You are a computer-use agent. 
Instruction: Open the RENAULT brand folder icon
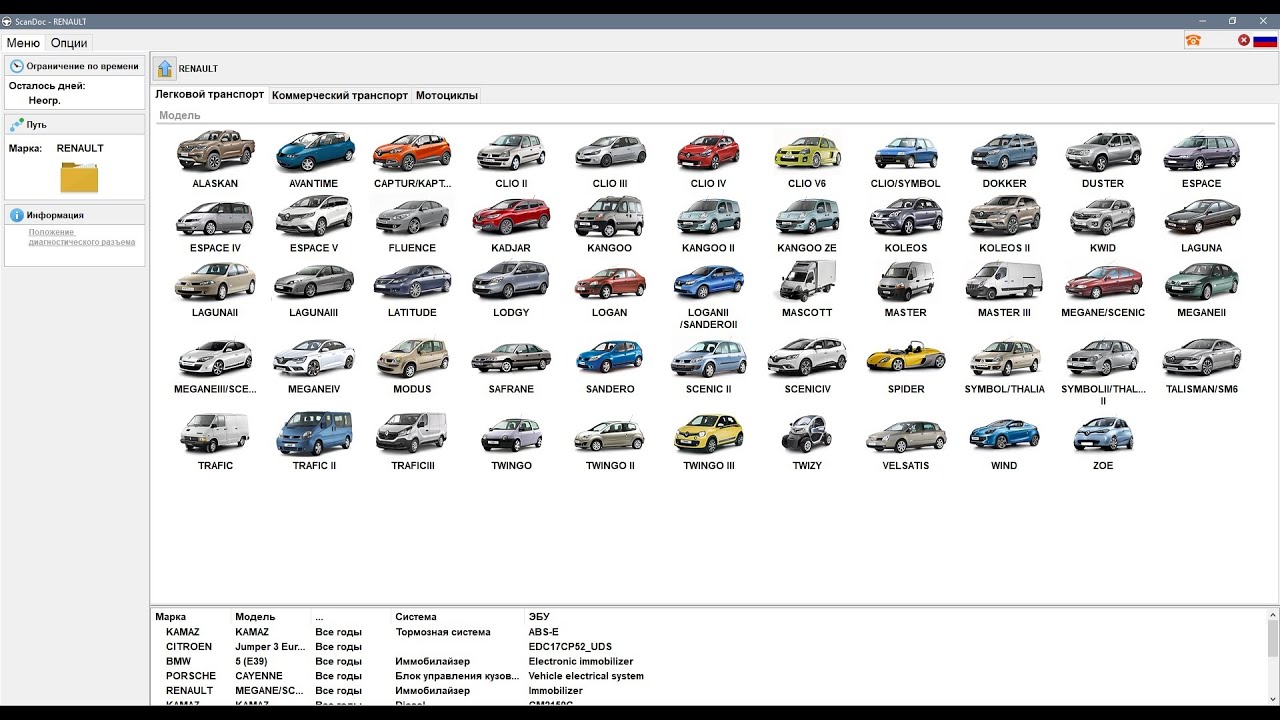point(79,177)
